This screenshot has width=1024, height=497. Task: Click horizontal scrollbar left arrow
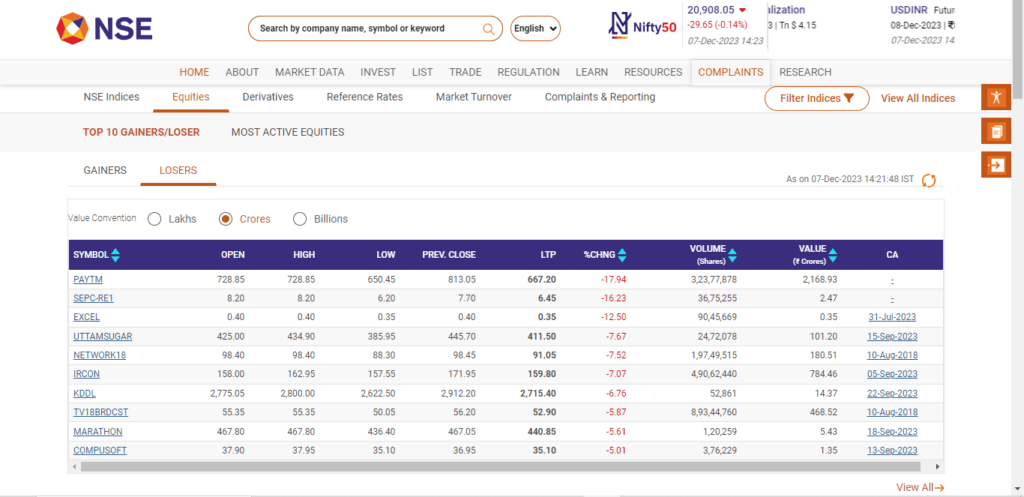click(x=74, y=467)
